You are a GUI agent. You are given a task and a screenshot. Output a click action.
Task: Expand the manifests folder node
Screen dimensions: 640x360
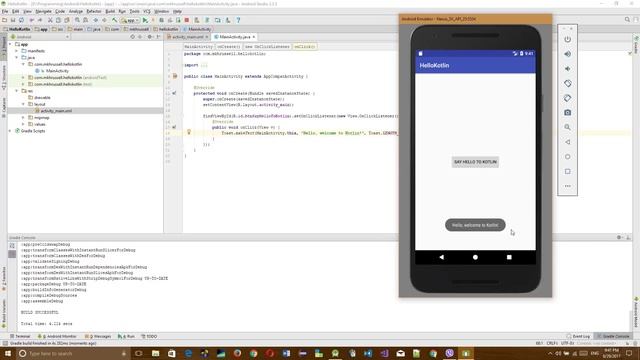(x=17, y=51)
